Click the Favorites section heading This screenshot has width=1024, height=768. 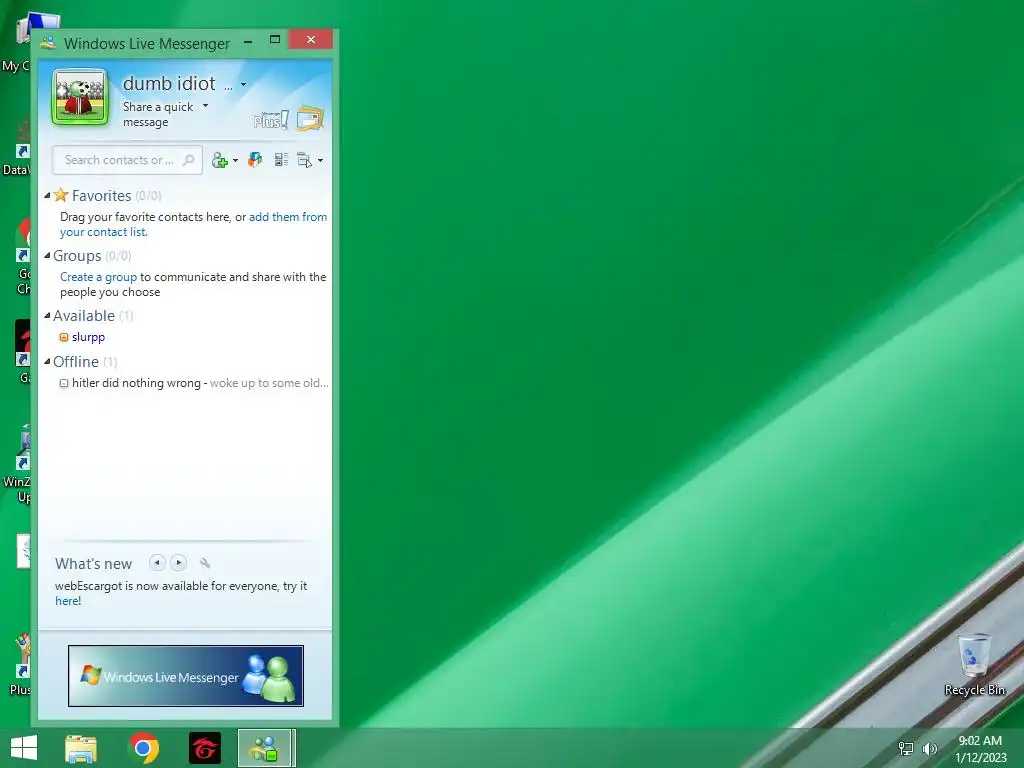101,195
